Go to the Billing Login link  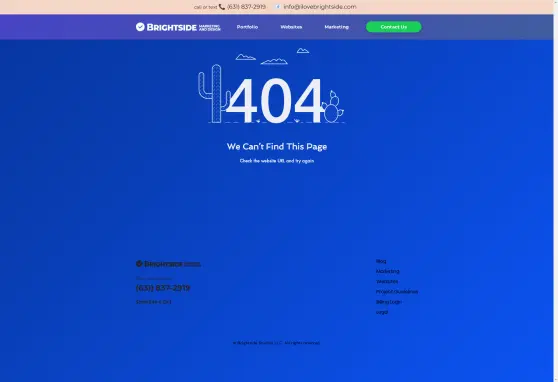pyautogui.click(x=389, y=302)
